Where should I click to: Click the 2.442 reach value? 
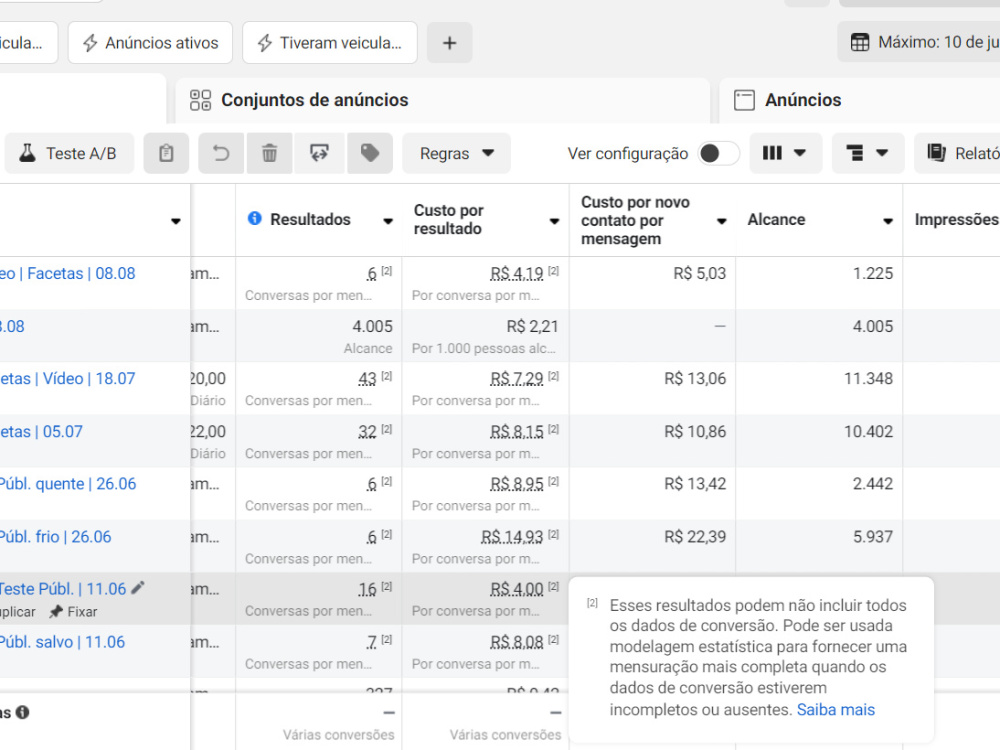[x=873, y=484]
